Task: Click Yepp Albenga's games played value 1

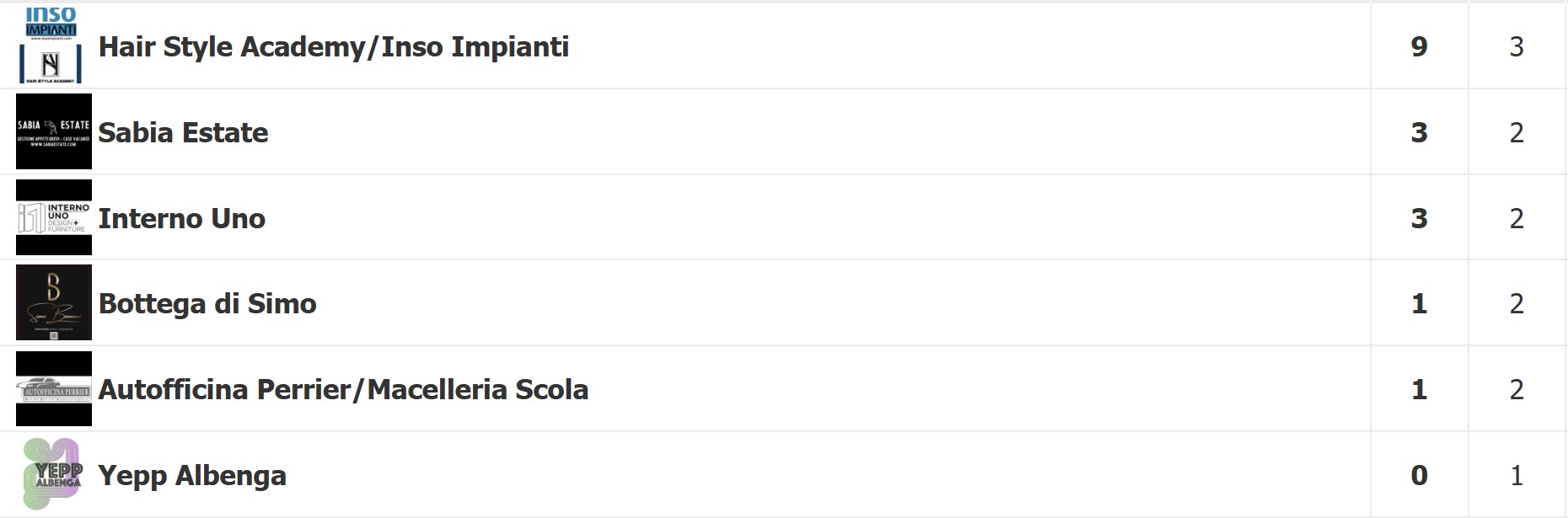Action: pyautogui.click(x=1517, y=476)
